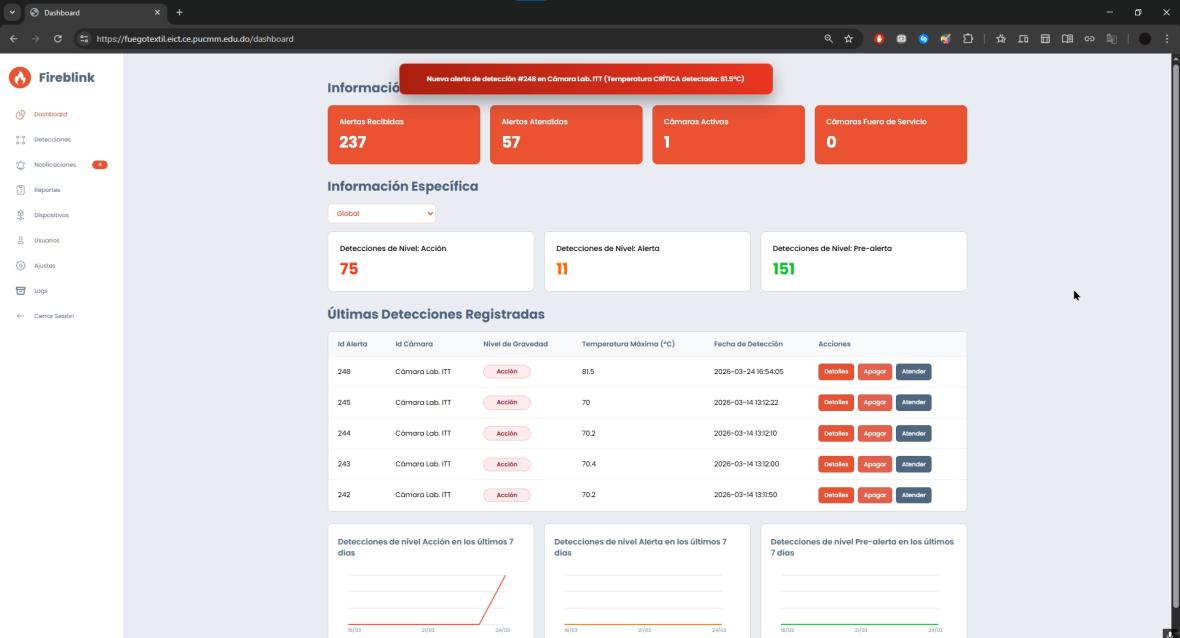Viewport: 1180px width, 638px height.
Task: Click the Fecha de Detección column header
Action: point(748,344)
